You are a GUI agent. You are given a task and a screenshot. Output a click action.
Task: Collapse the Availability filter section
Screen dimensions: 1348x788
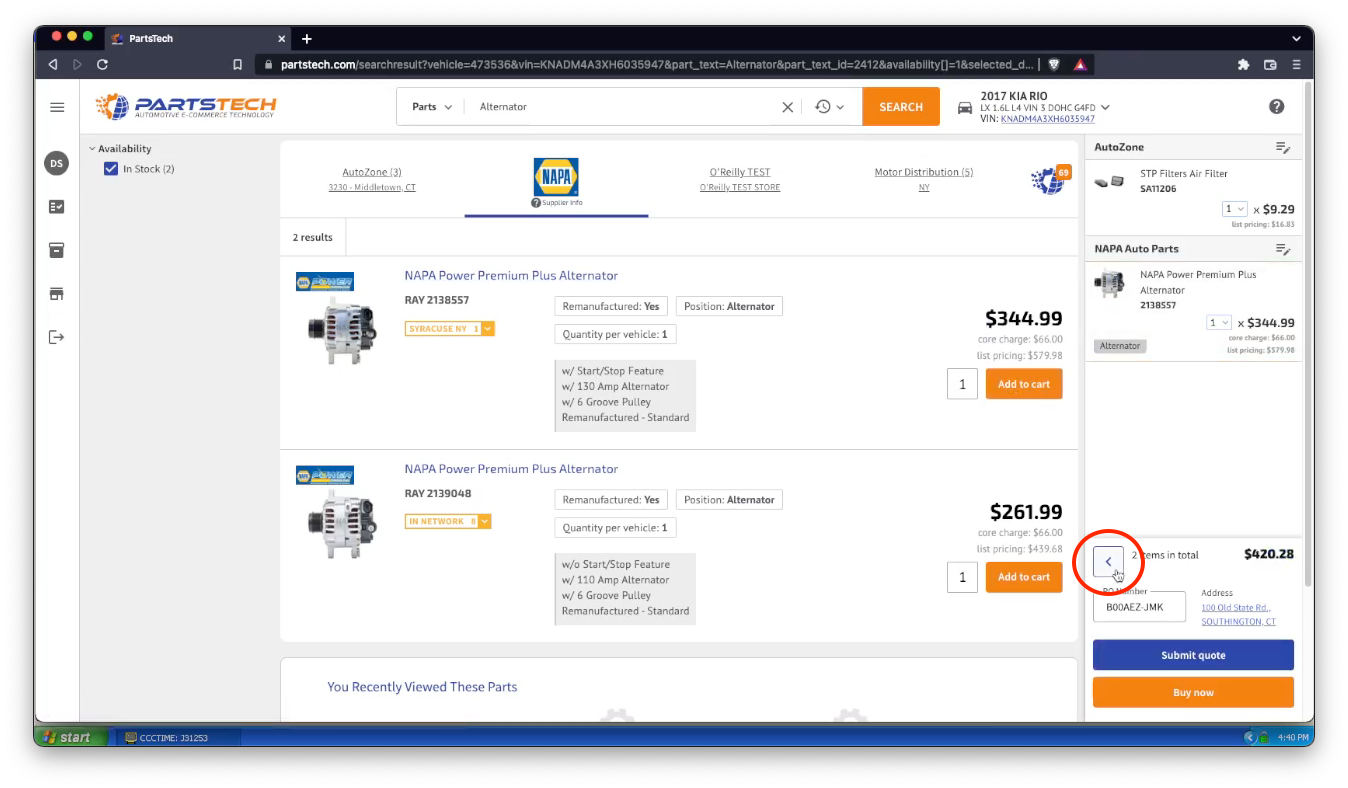point(92,149)
